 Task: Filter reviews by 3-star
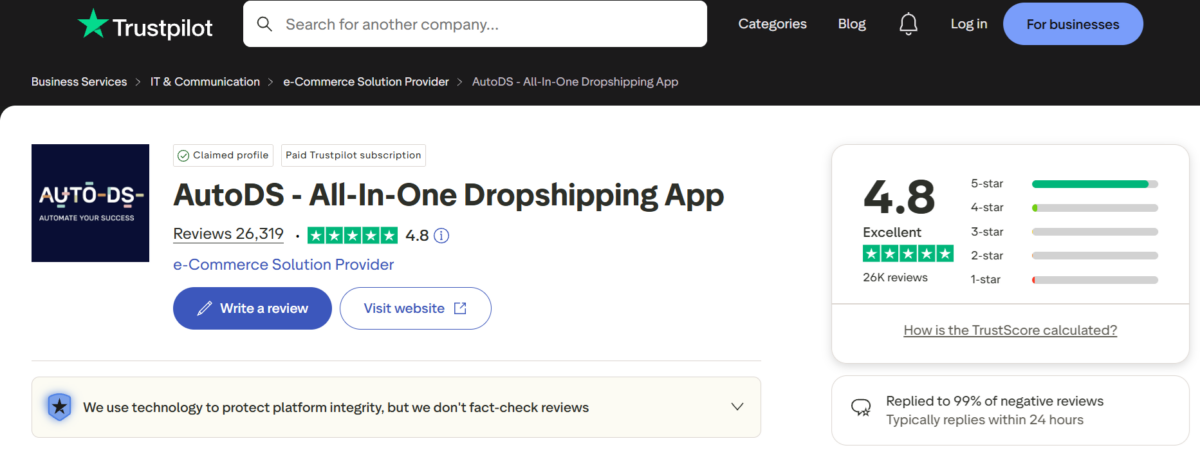coord(1064,232)
